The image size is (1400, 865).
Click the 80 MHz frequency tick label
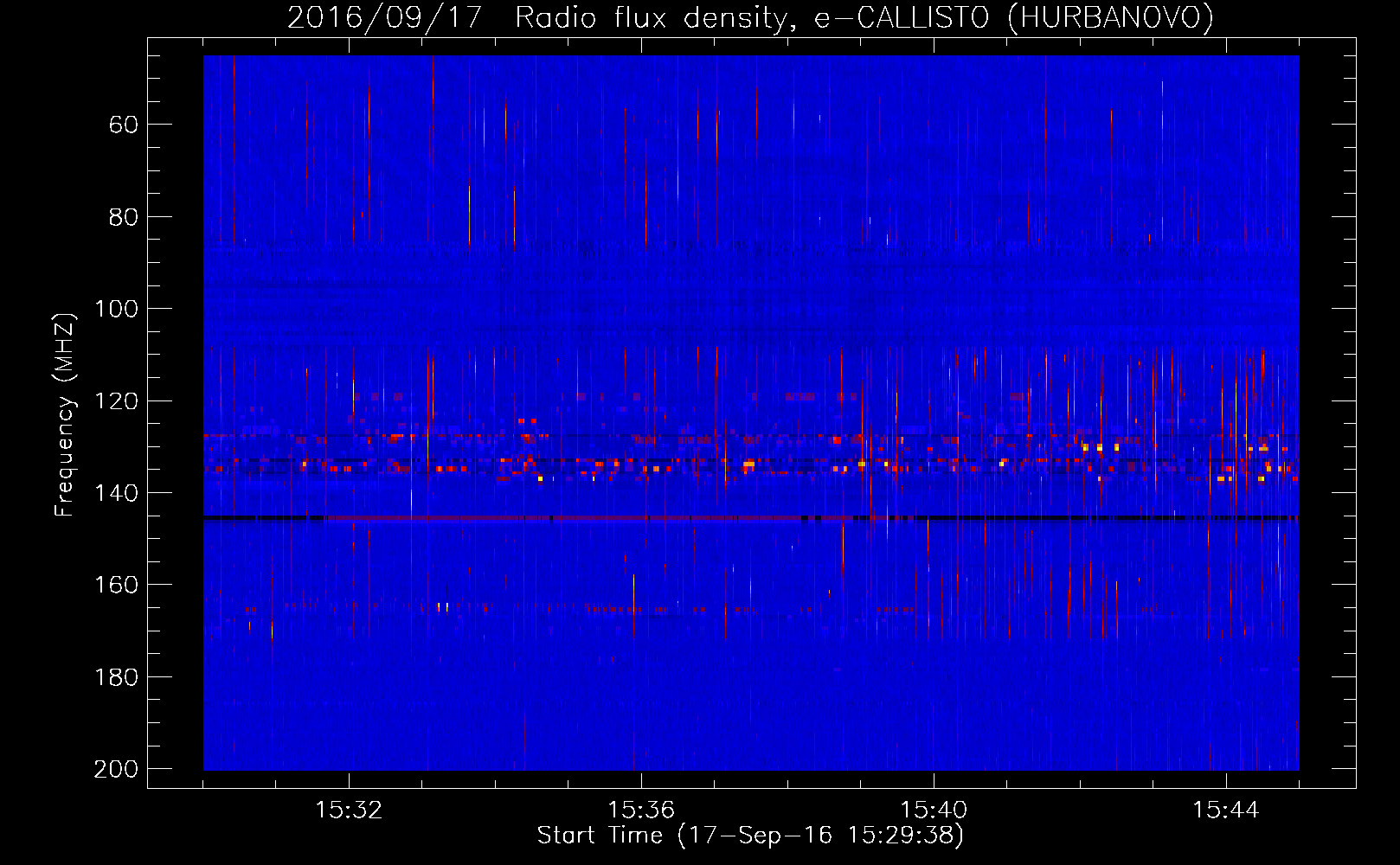[124, 217]
